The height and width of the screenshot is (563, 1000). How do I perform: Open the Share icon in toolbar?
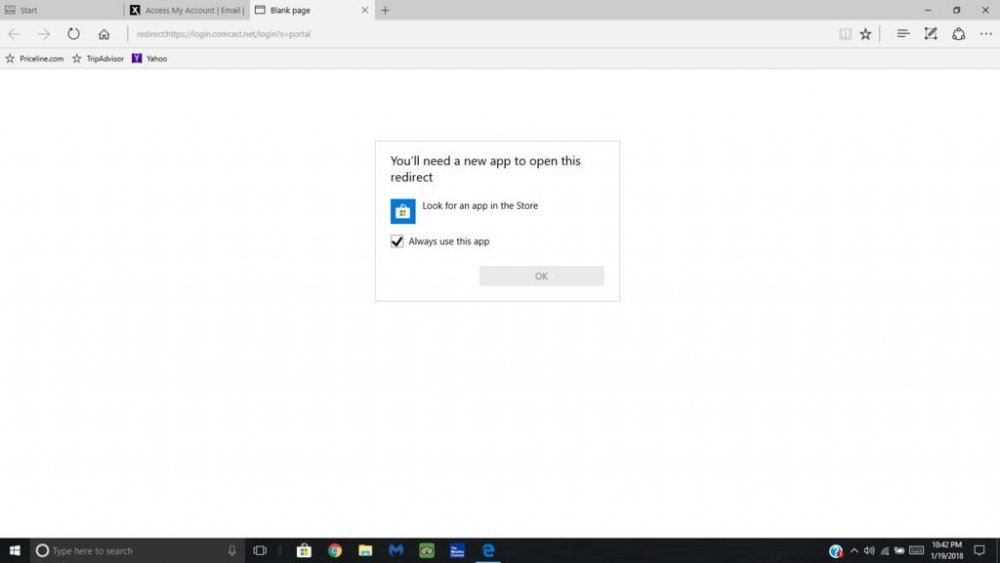tap(958, 34)
